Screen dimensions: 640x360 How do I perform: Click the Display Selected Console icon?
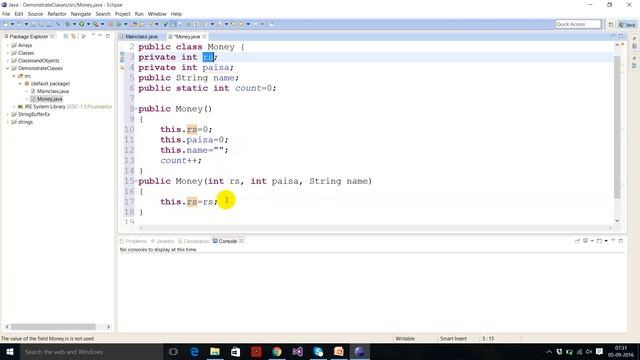(585, 241)
